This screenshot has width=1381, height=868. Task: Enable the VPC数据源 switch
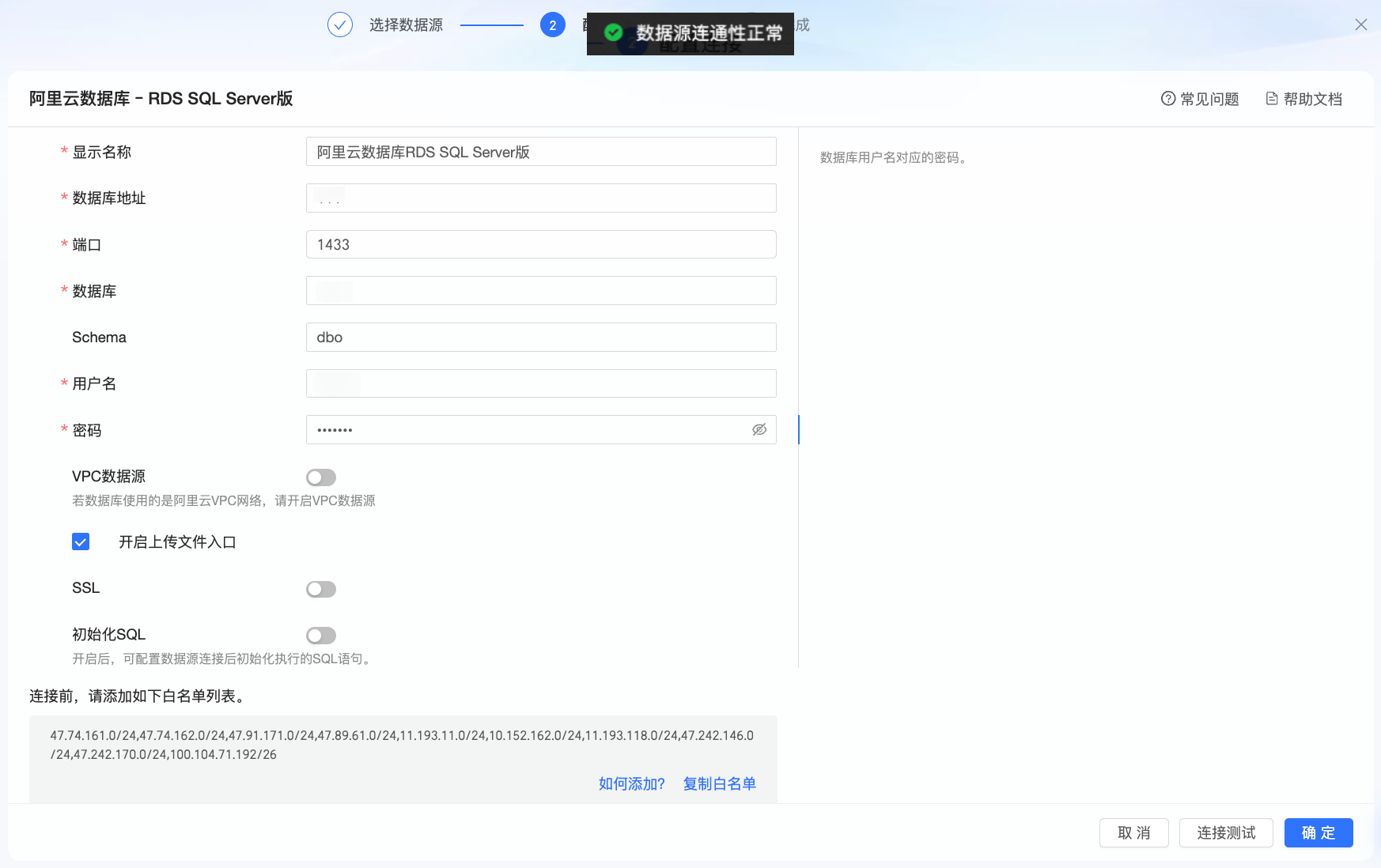pos(321,477)
